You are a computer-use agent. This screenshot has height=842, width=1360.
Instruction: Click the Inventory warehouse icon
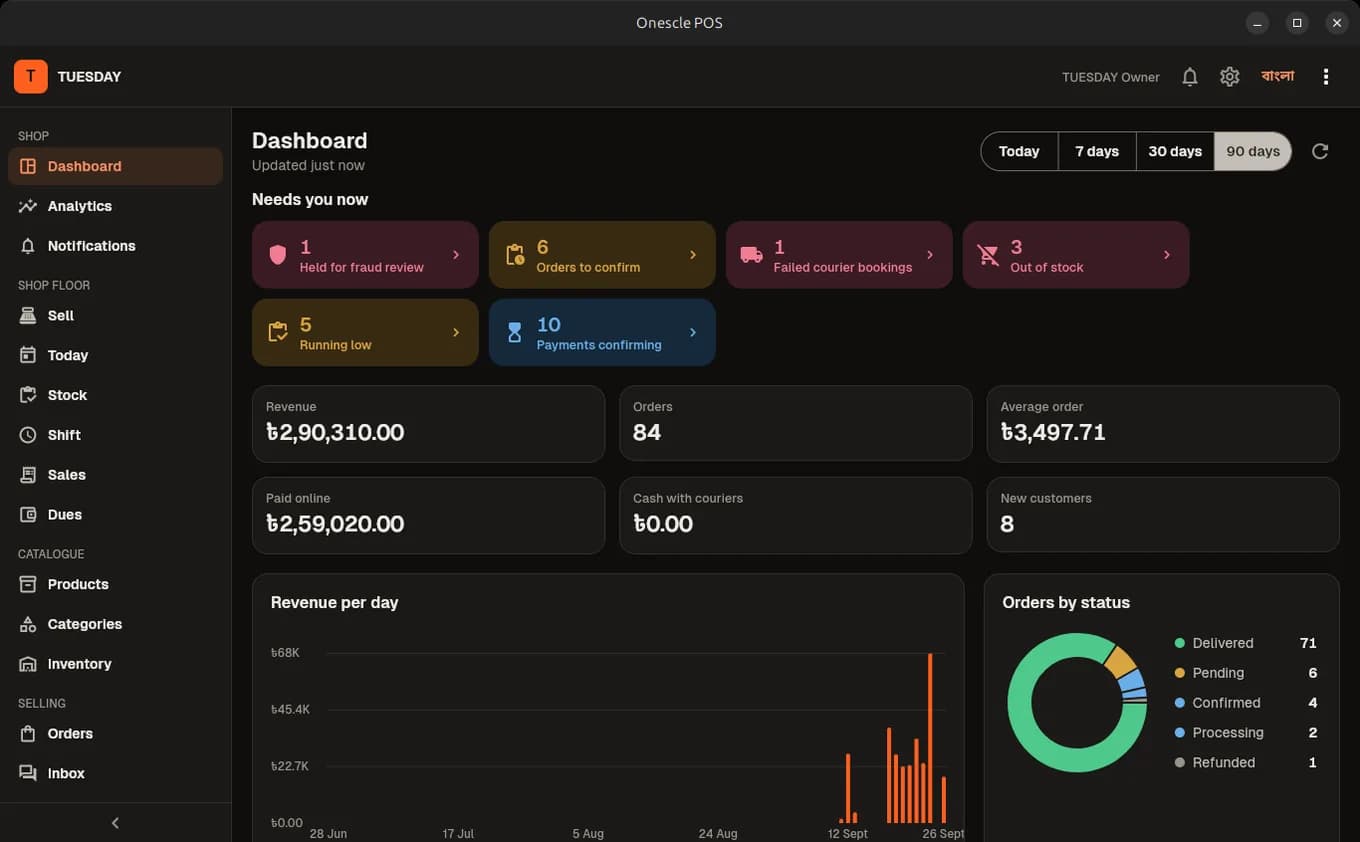point(28,664)
